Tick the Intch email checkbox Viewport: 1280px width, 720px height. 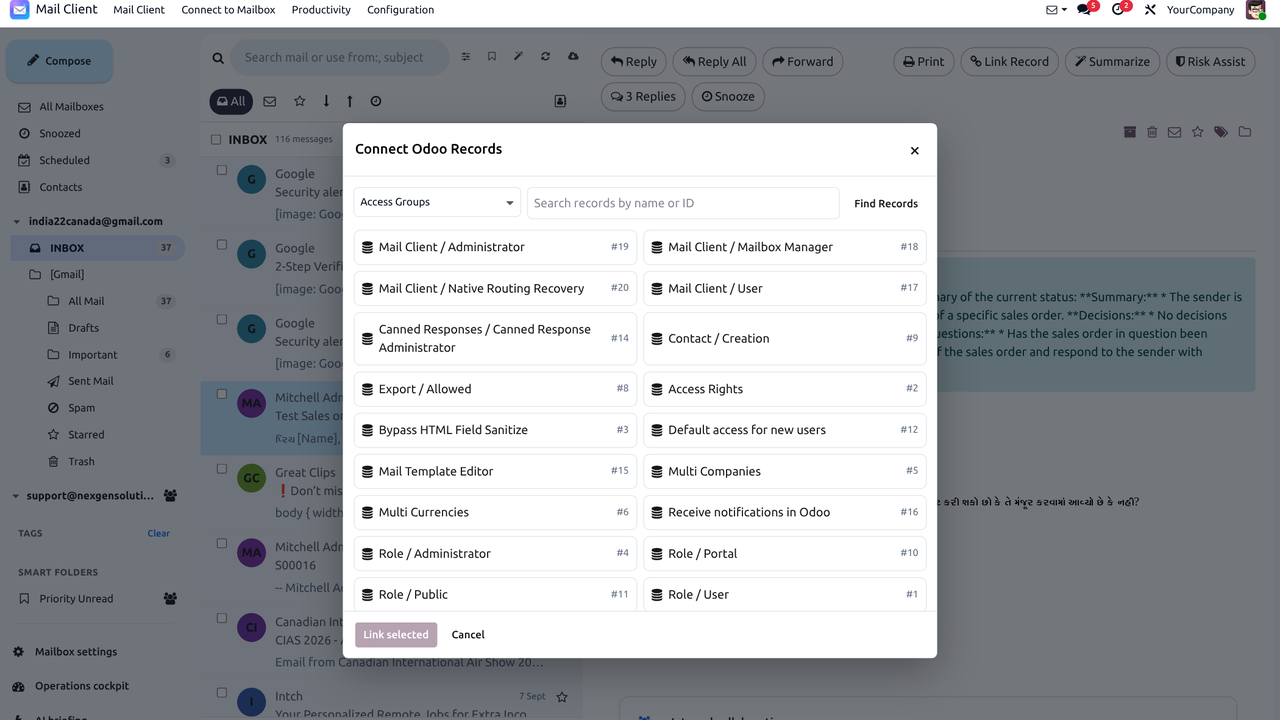[x=222, y=693]
